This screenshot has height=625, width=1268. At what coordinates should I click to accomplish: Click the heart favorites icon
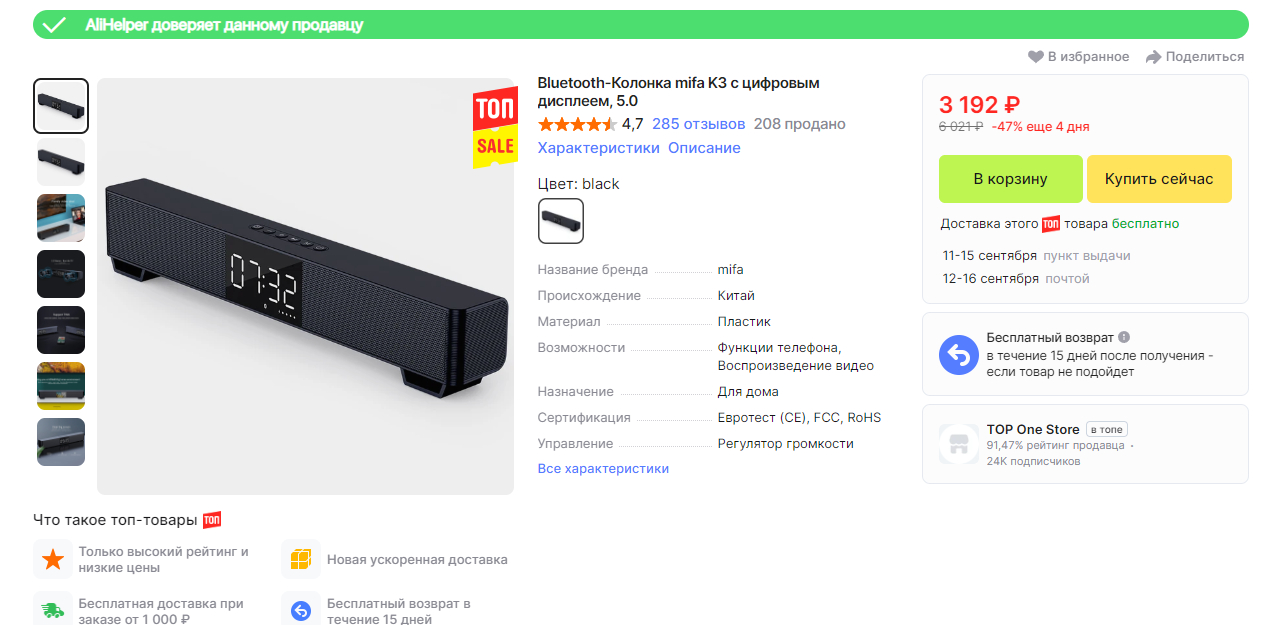[1036, 57]
